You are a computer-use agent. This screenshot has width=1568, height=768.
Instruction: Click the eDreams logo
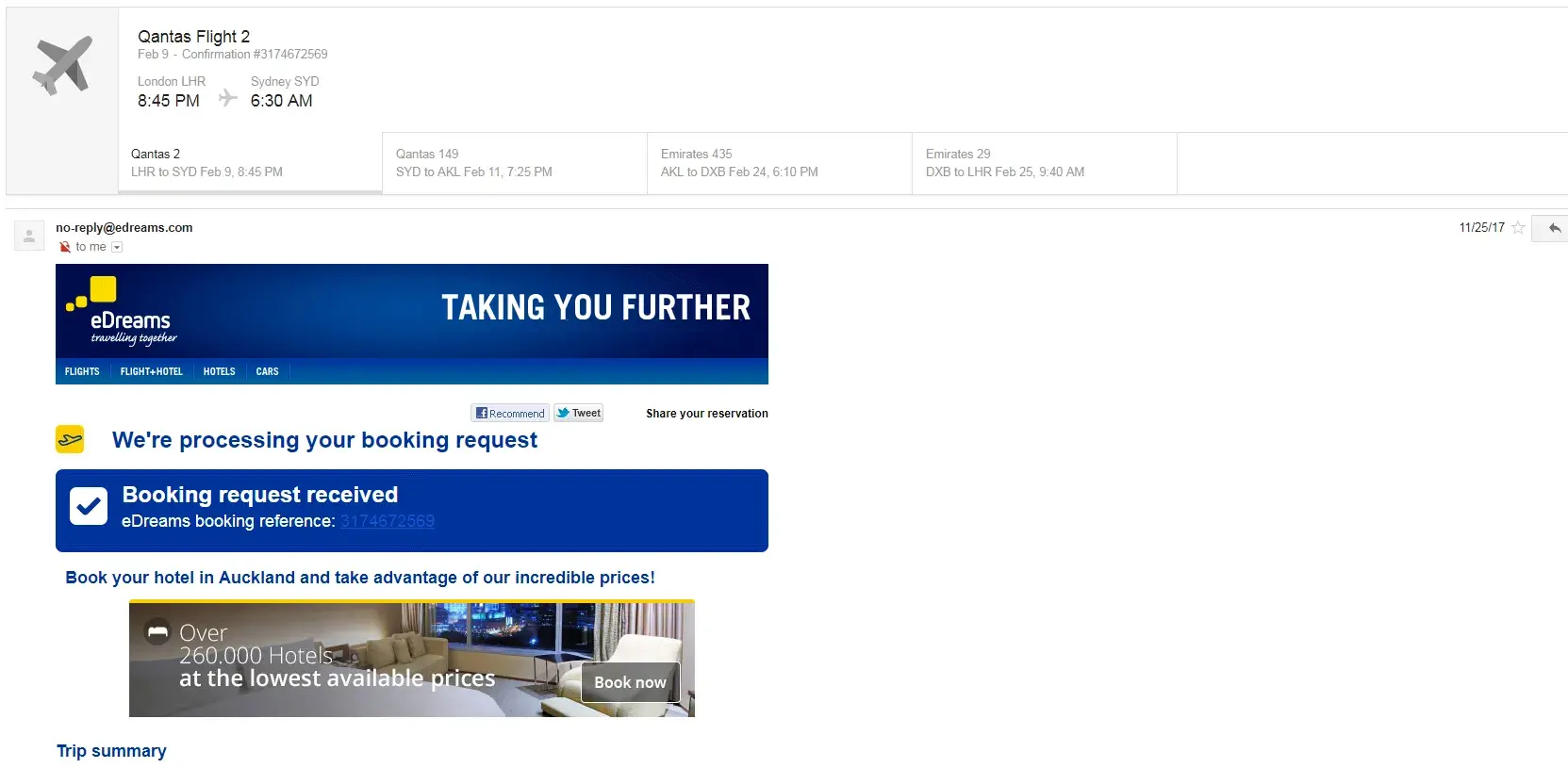[123, 312]
